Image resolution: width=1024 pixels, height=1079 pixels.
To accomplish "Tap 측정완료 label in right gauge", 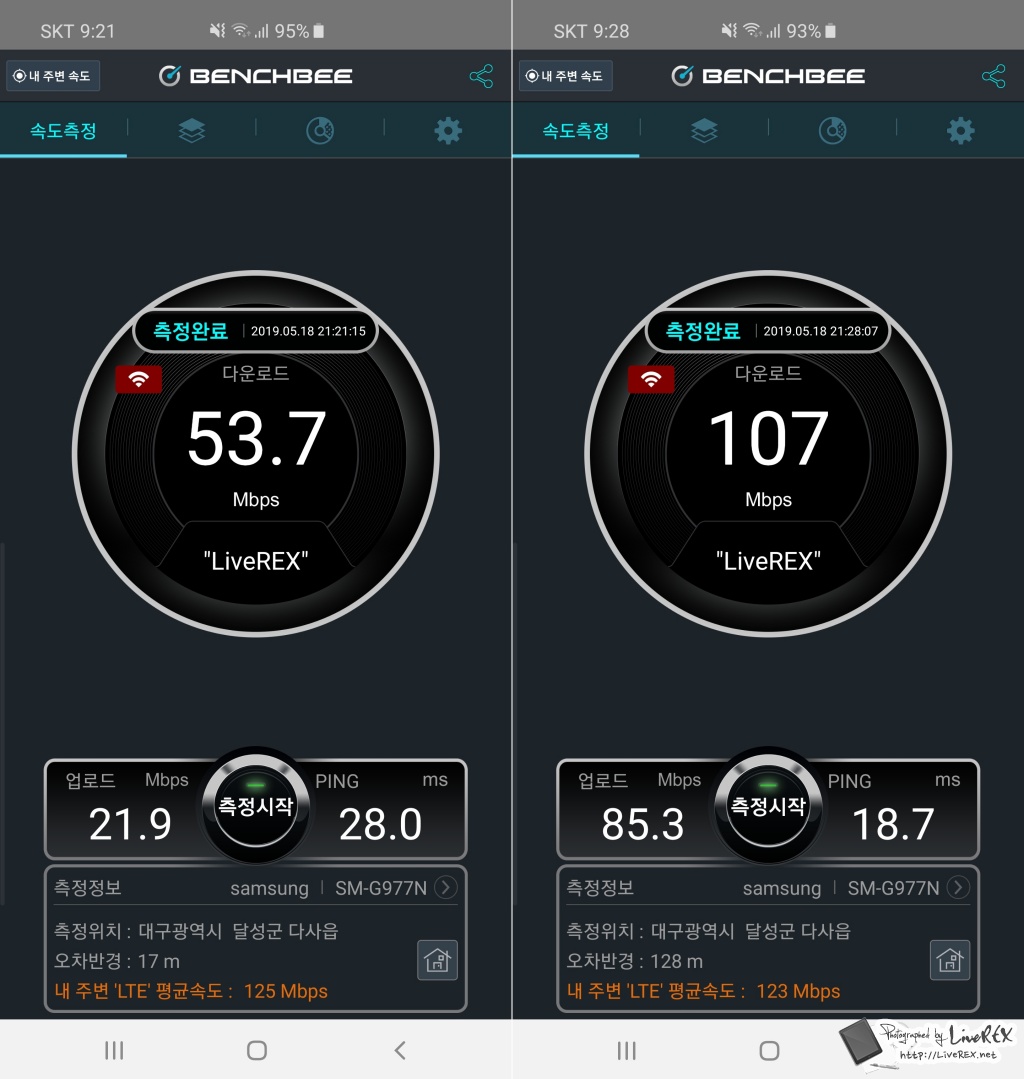I will click(703, 331).
